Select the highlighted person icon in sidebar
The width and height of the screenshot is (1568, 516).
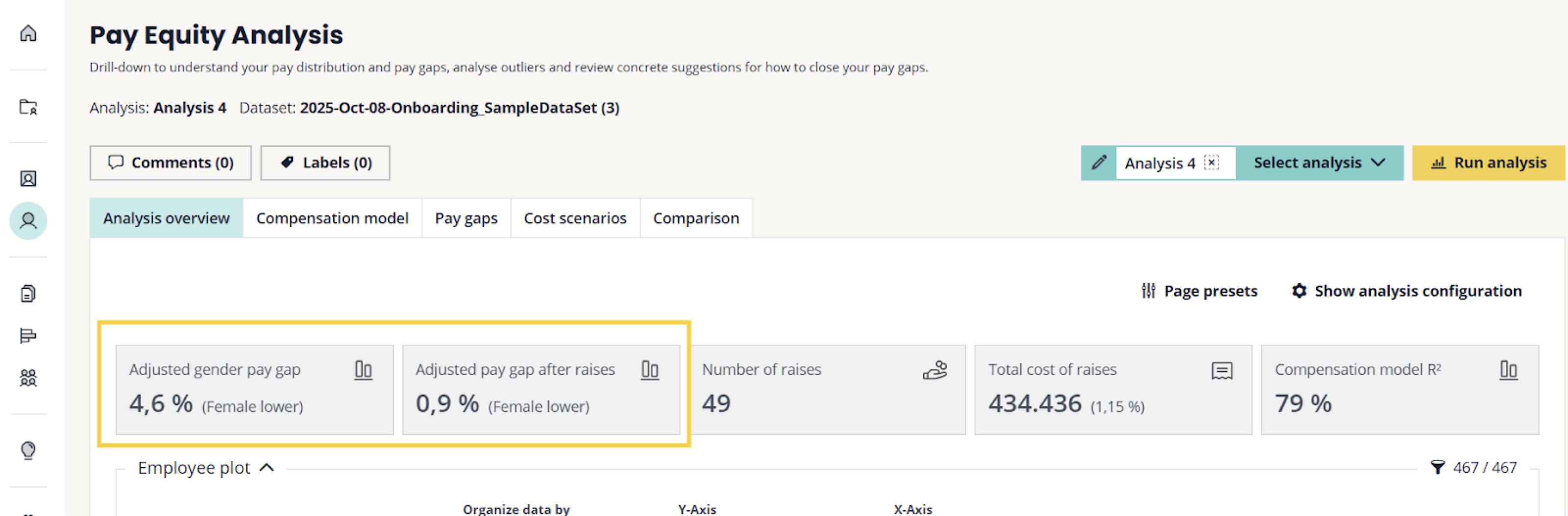coord(28,220)
